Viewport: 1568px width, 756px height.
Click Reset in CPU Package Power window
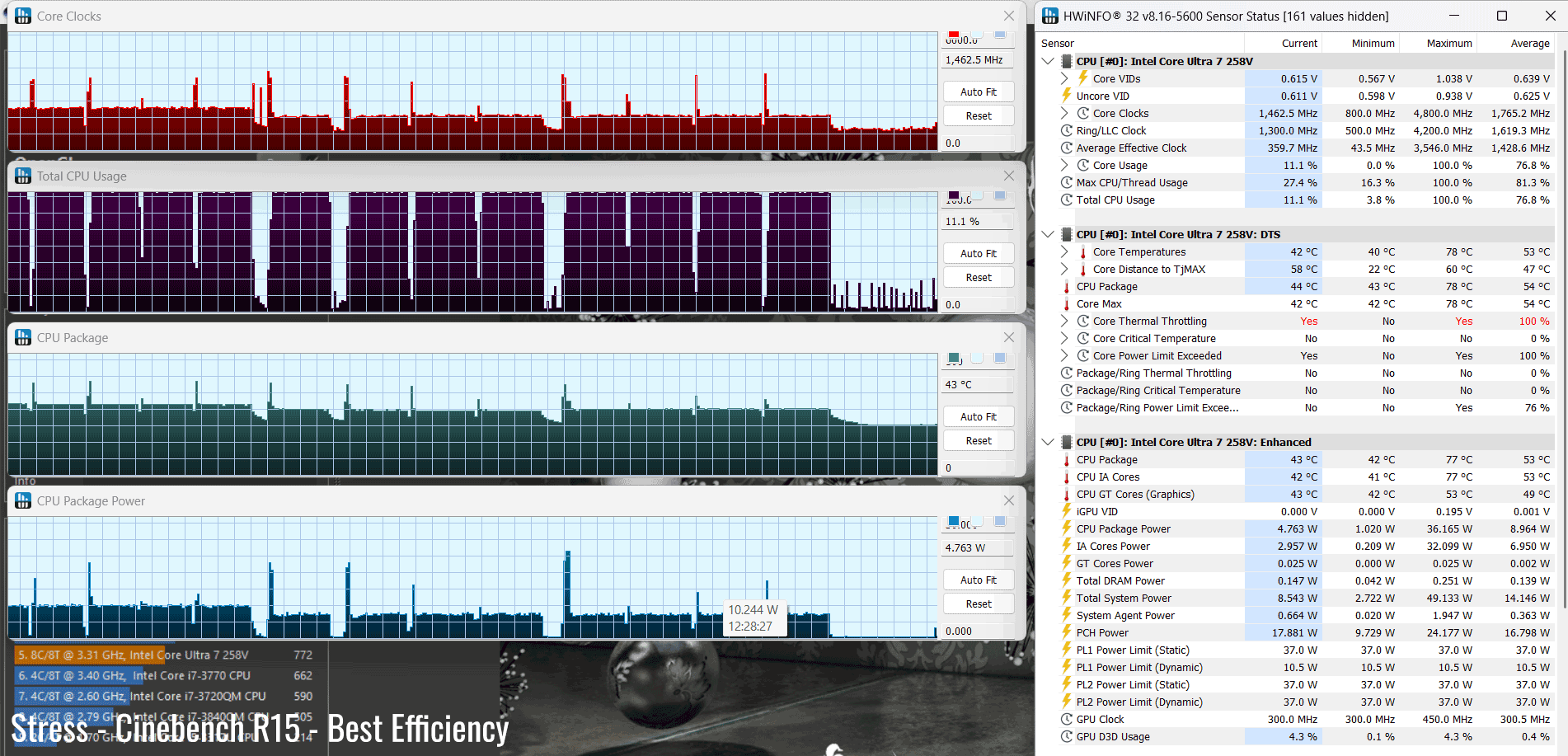tap(979, 603)
